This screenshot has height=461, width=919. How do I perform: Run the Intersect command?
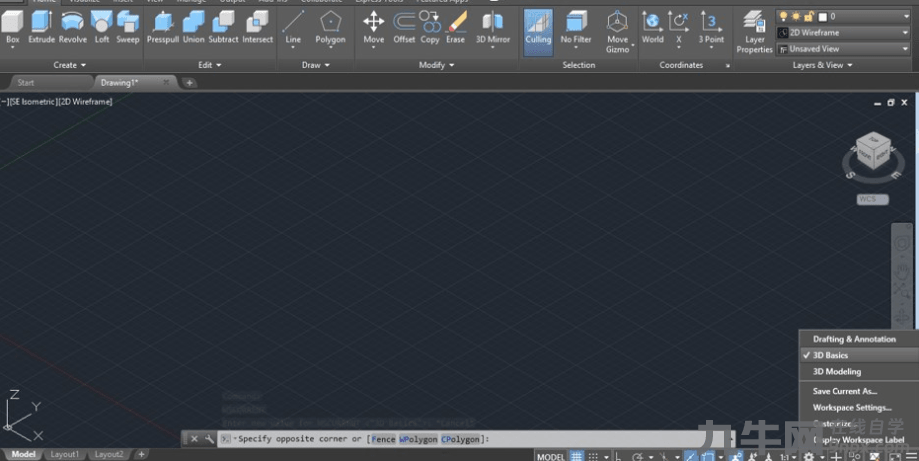click(x=258, y=28)
